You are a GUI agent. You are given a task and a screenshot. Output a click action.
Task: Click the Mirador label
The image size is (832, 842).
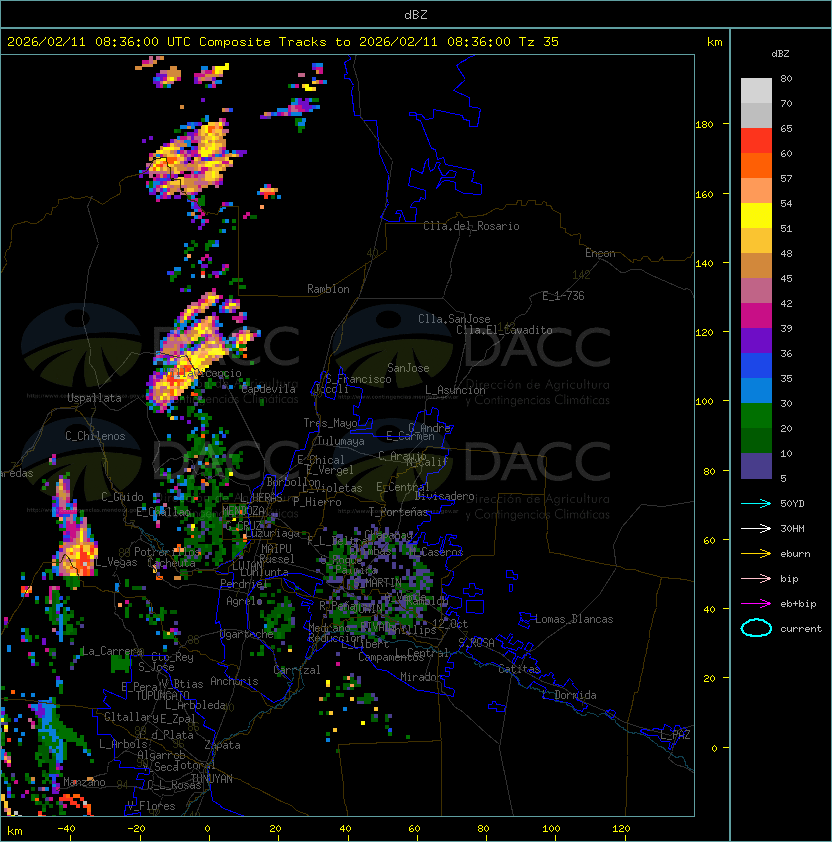422,677
